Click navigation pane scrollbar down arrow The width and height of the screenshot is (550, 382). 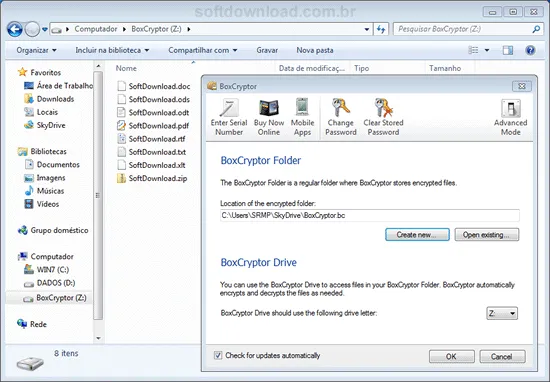point(99,338)
